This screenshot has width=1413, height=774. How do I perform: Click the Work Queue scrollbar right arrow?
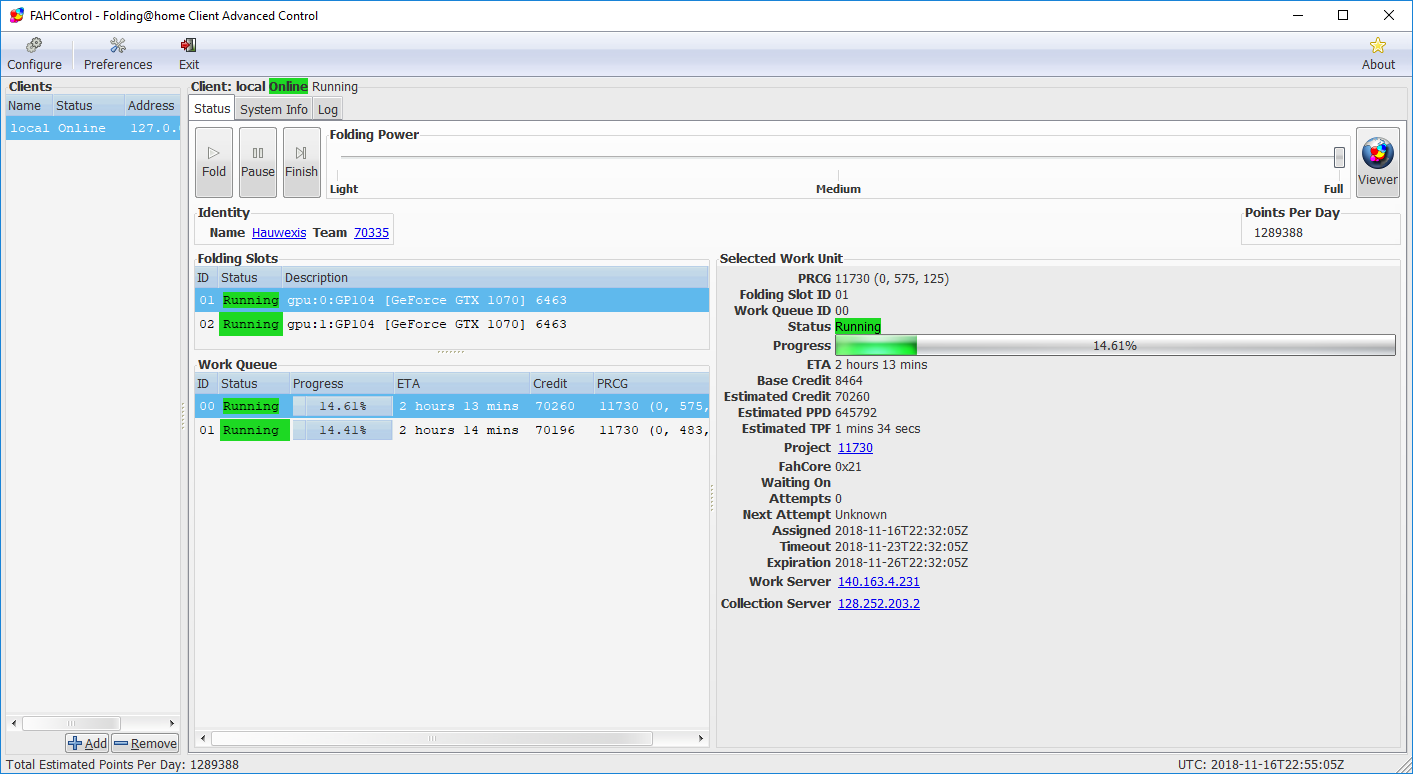701,738
